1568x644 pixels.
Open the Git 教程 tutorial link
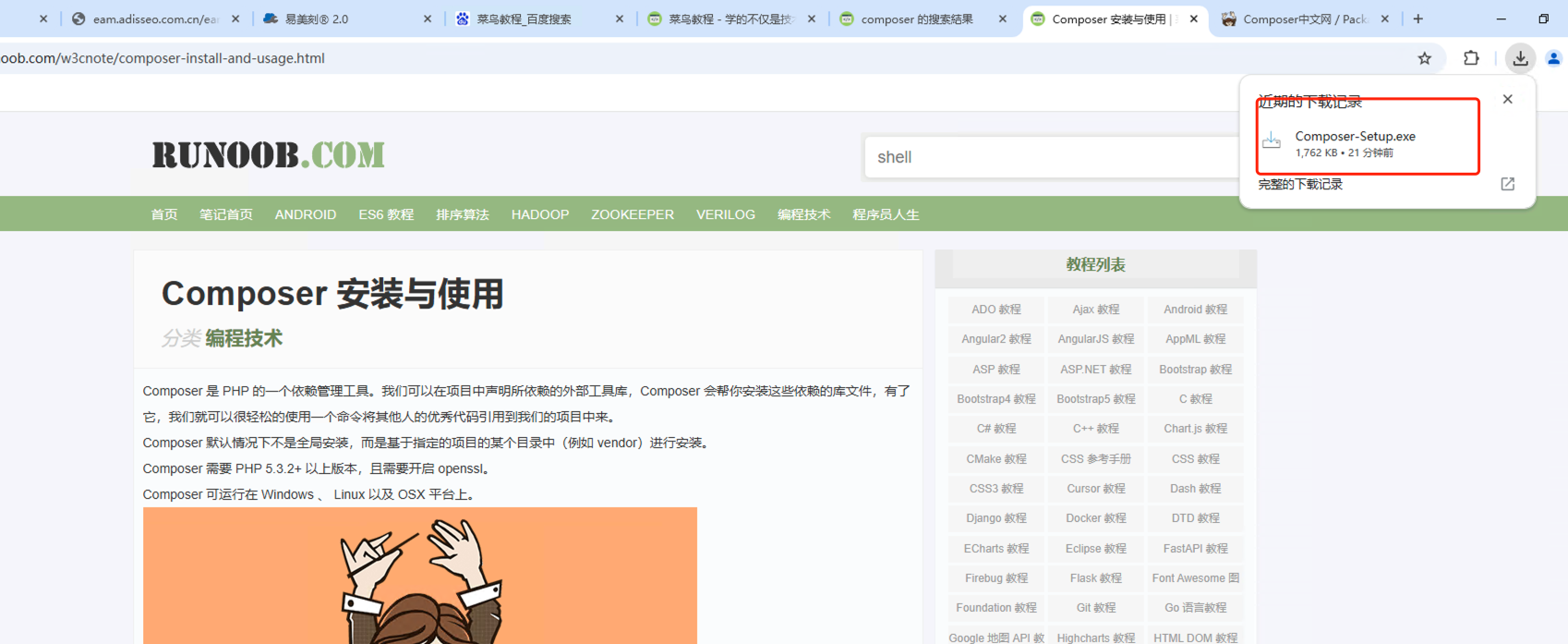tap(1096, 608)
